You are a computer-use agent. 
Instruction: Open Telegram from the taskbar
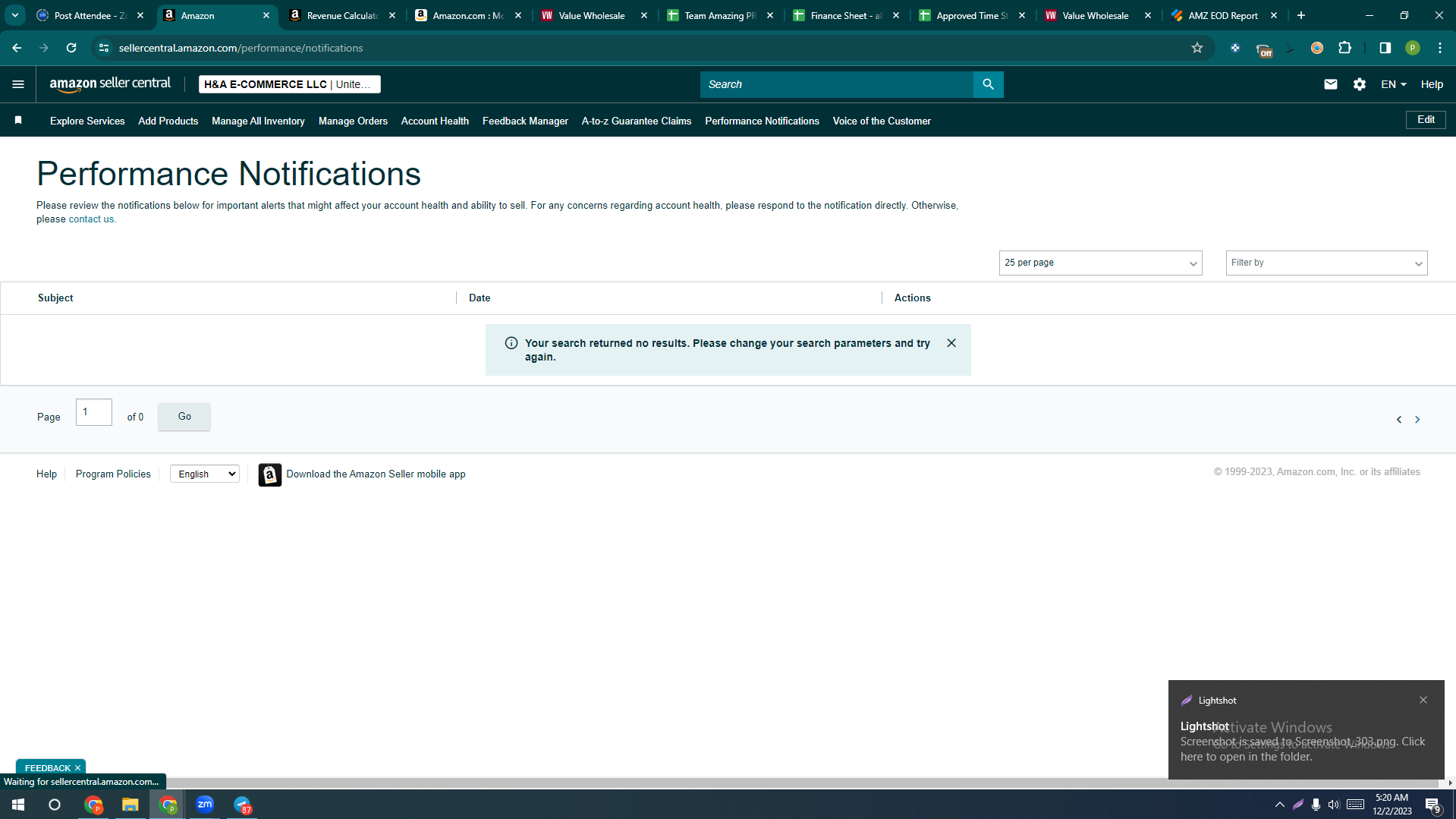[x=243, y=805]
